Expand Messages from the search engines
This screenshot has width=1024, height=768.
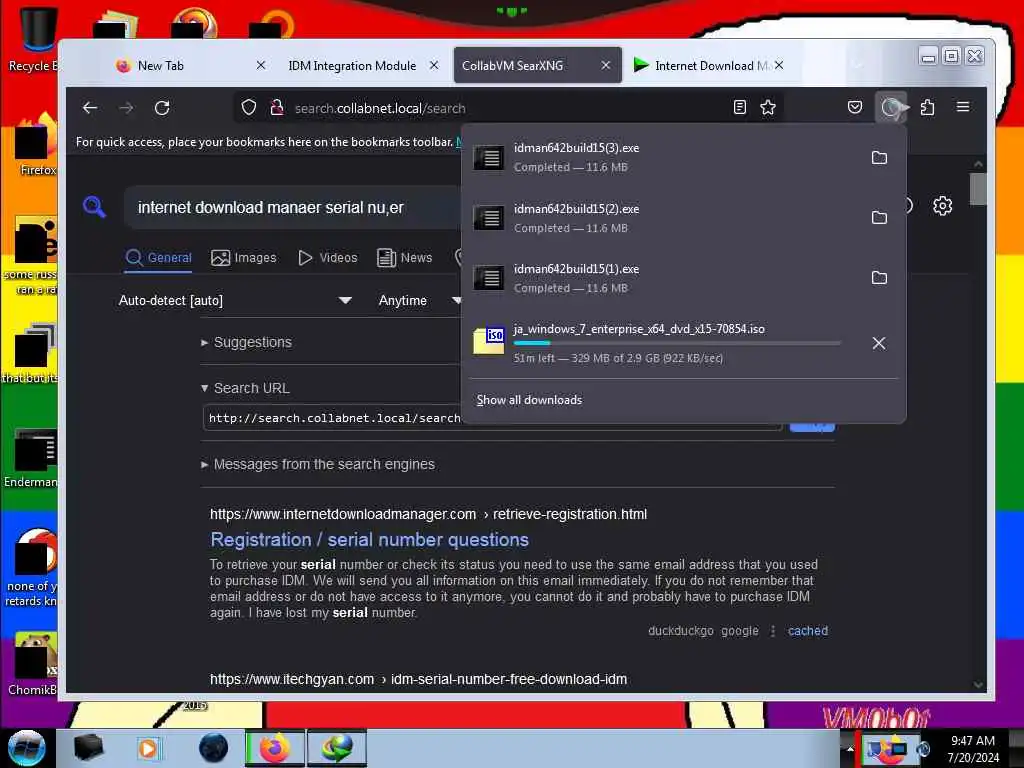click(318, 464)
